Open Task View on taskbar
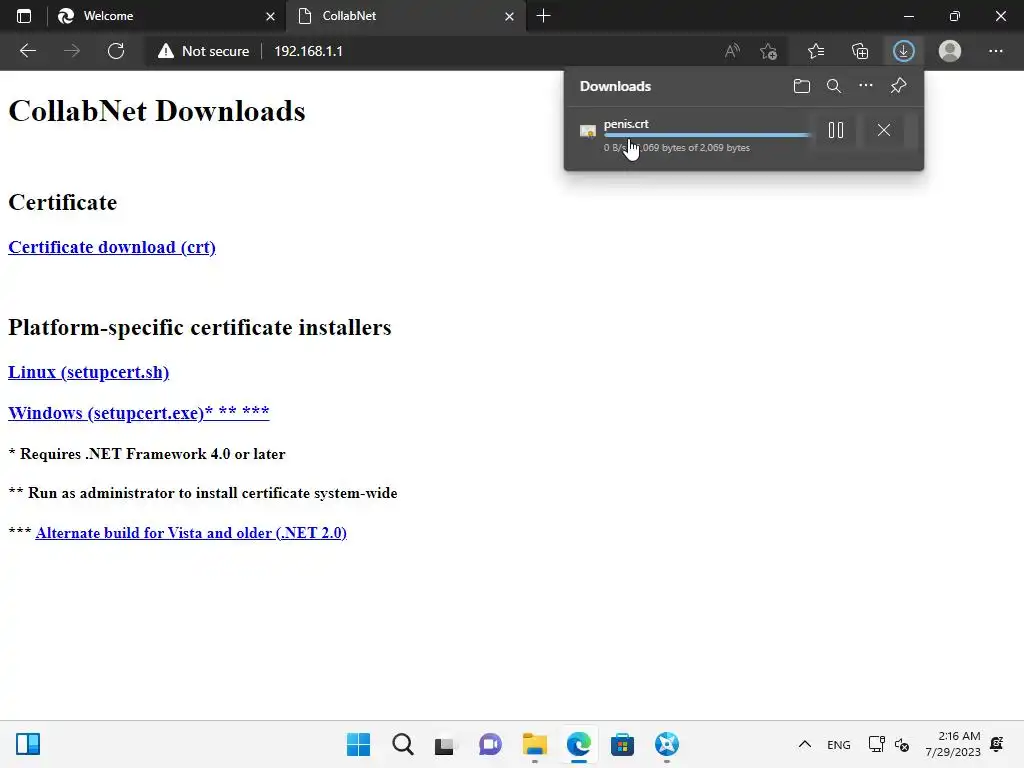This screenshot has width=1024, height=768. pyautogui.click(x=446, y=744)
